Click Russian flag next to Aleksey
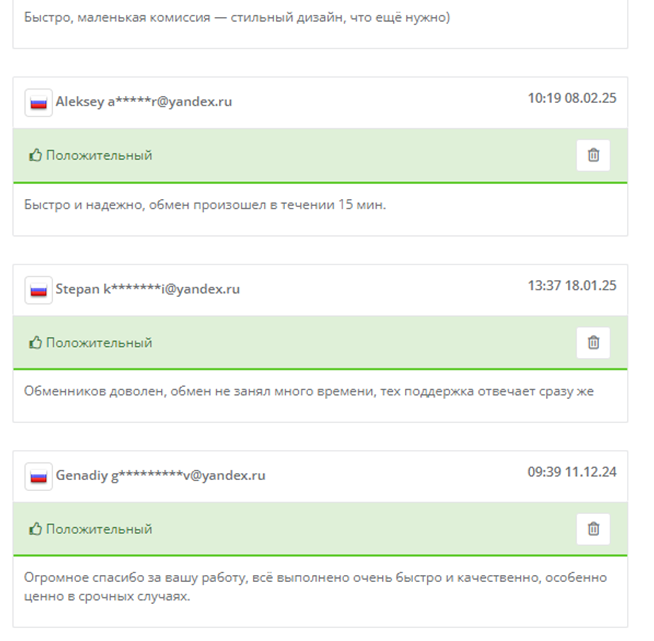The height and width of the screenshot is (641, 654). pos(39,102)
